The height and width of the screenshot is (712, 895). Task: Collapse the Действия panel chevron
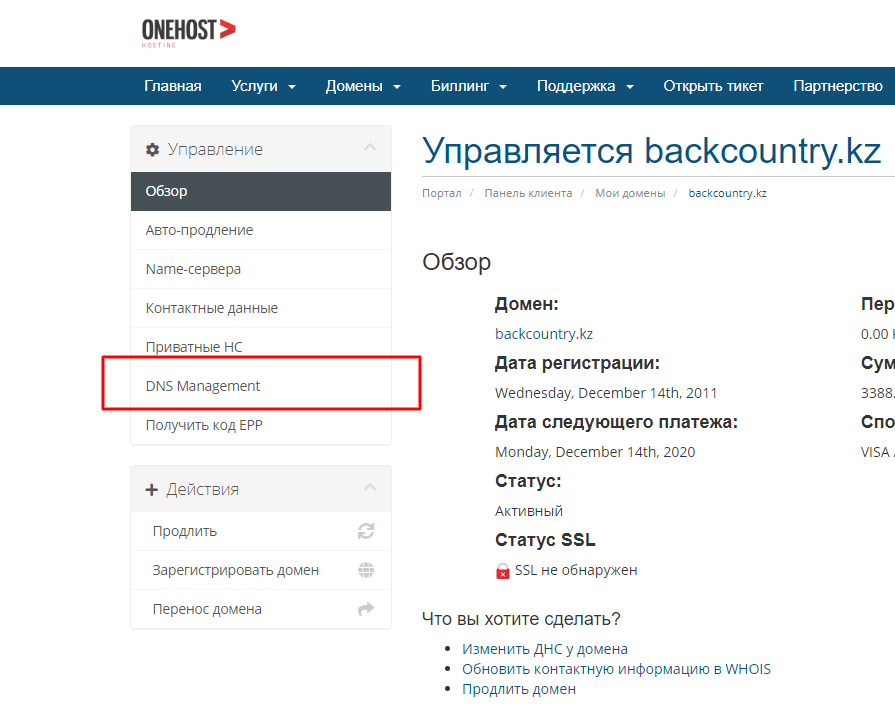[x=370, y=488]
